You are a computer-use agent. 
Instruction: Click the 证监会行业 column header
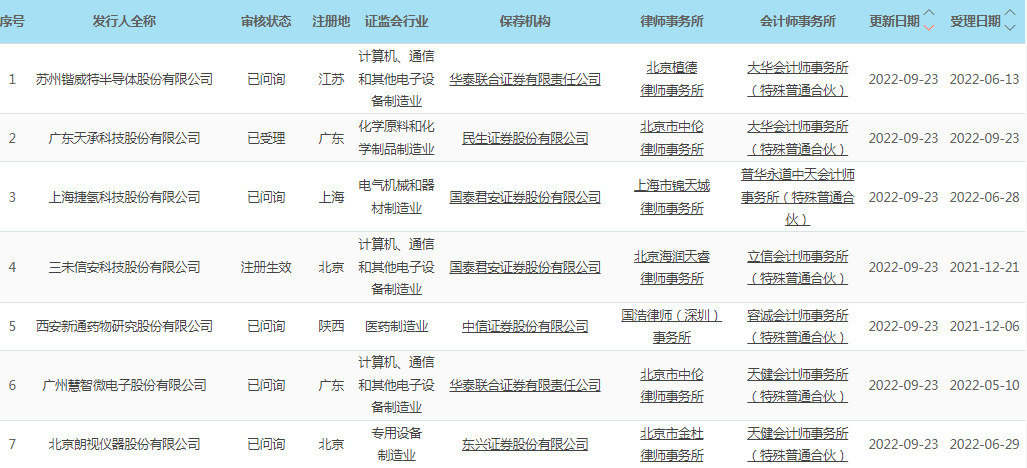pyautogui.click(x=396, y=21)
